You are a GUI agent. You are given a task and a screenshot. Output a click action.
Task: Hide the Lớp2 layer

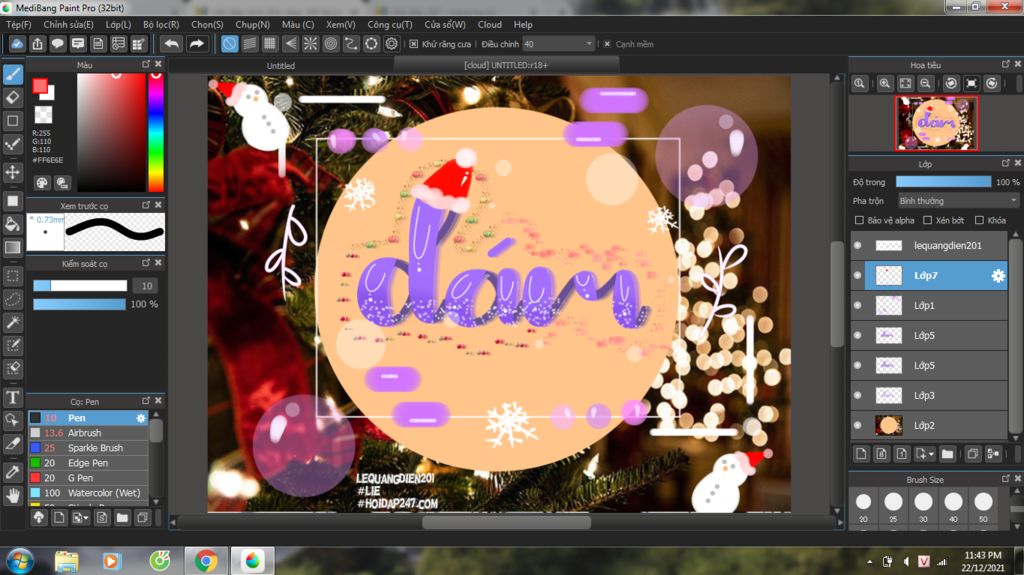point(857,425)
